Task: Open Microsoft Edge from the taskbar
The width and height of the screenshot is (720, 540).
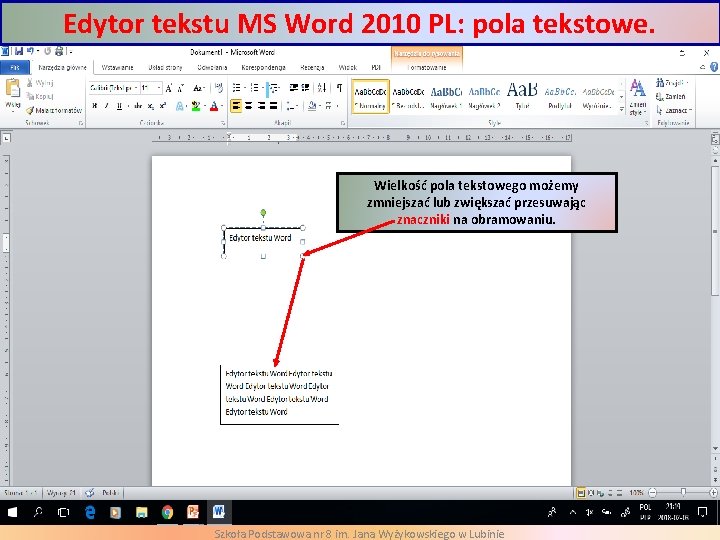Action: pyautogui.click(x=90, y=512)
